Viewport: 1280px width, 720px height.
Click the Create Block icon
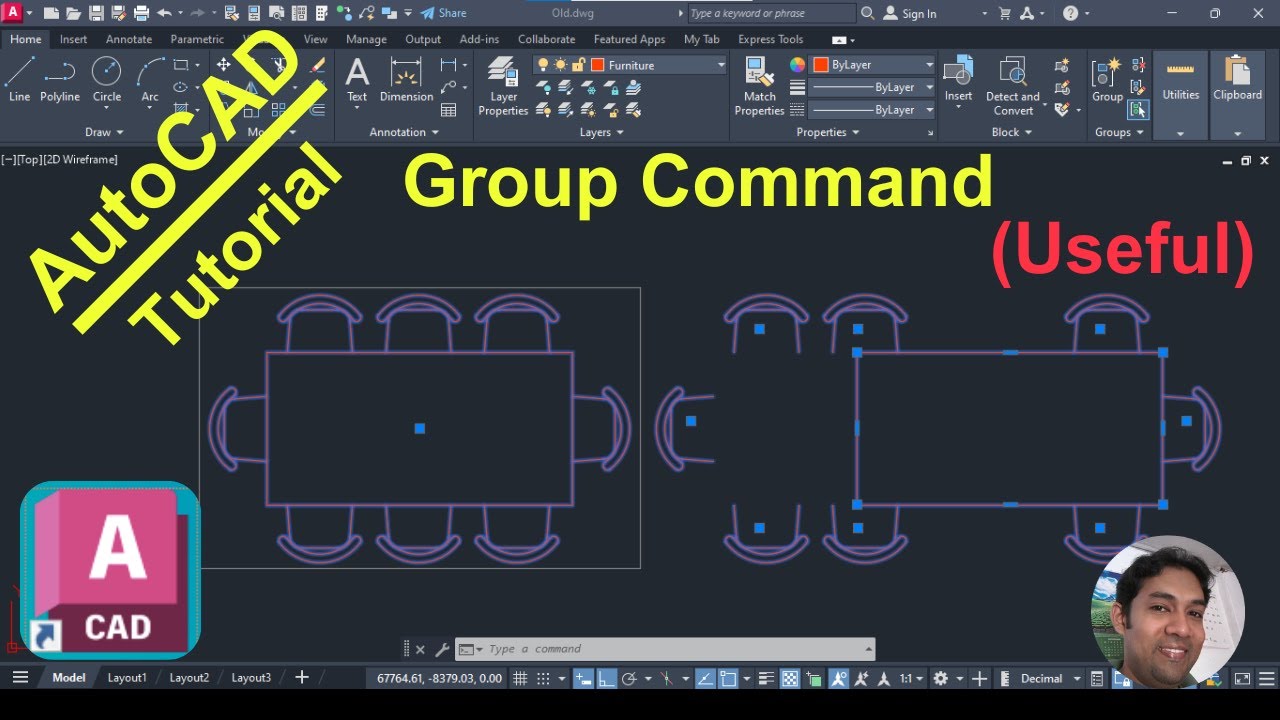click(x=1062, y=65)
